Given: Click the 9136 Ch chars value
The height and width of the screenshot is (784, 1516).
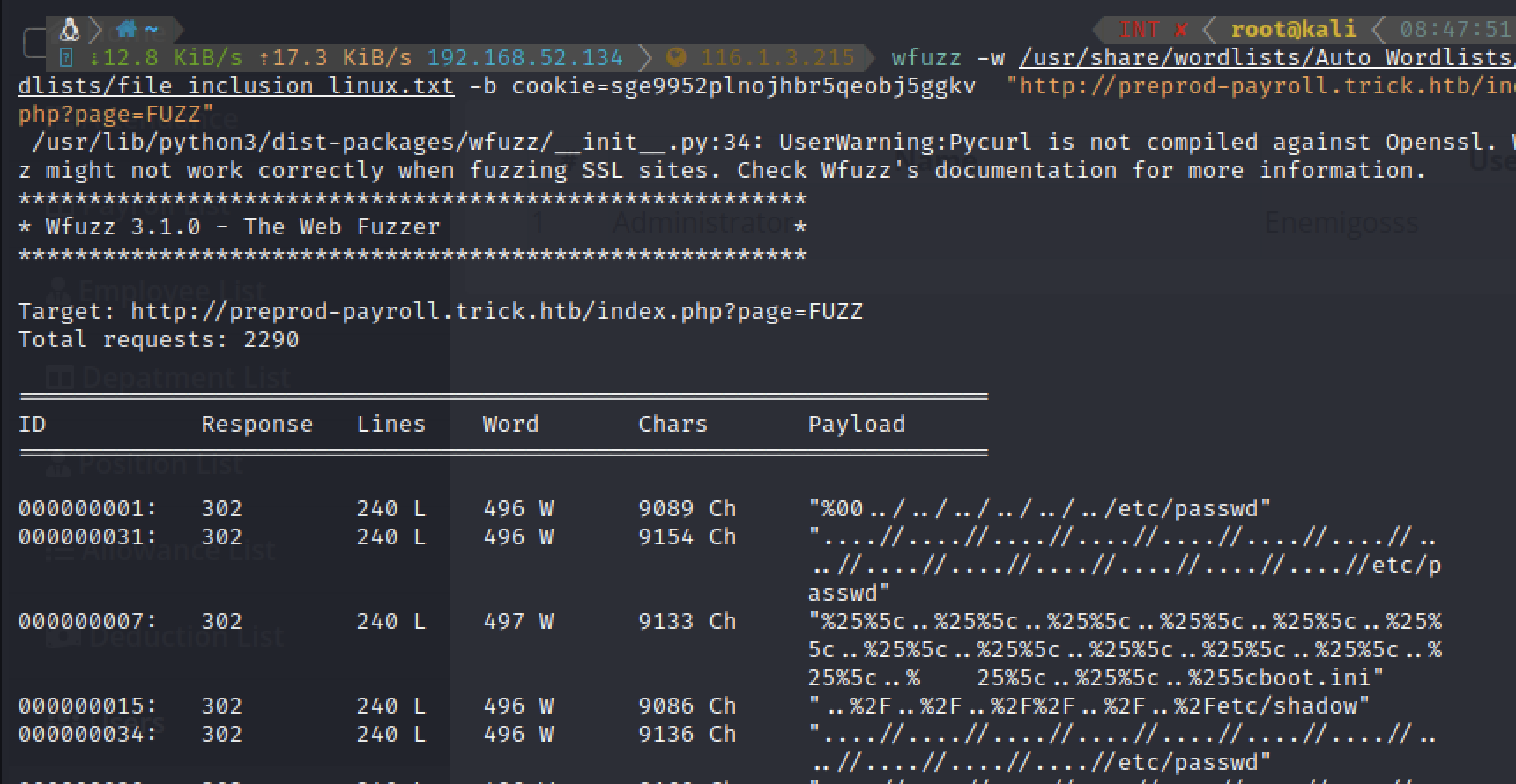Looking at the screenshot, I should click(687, 735).
